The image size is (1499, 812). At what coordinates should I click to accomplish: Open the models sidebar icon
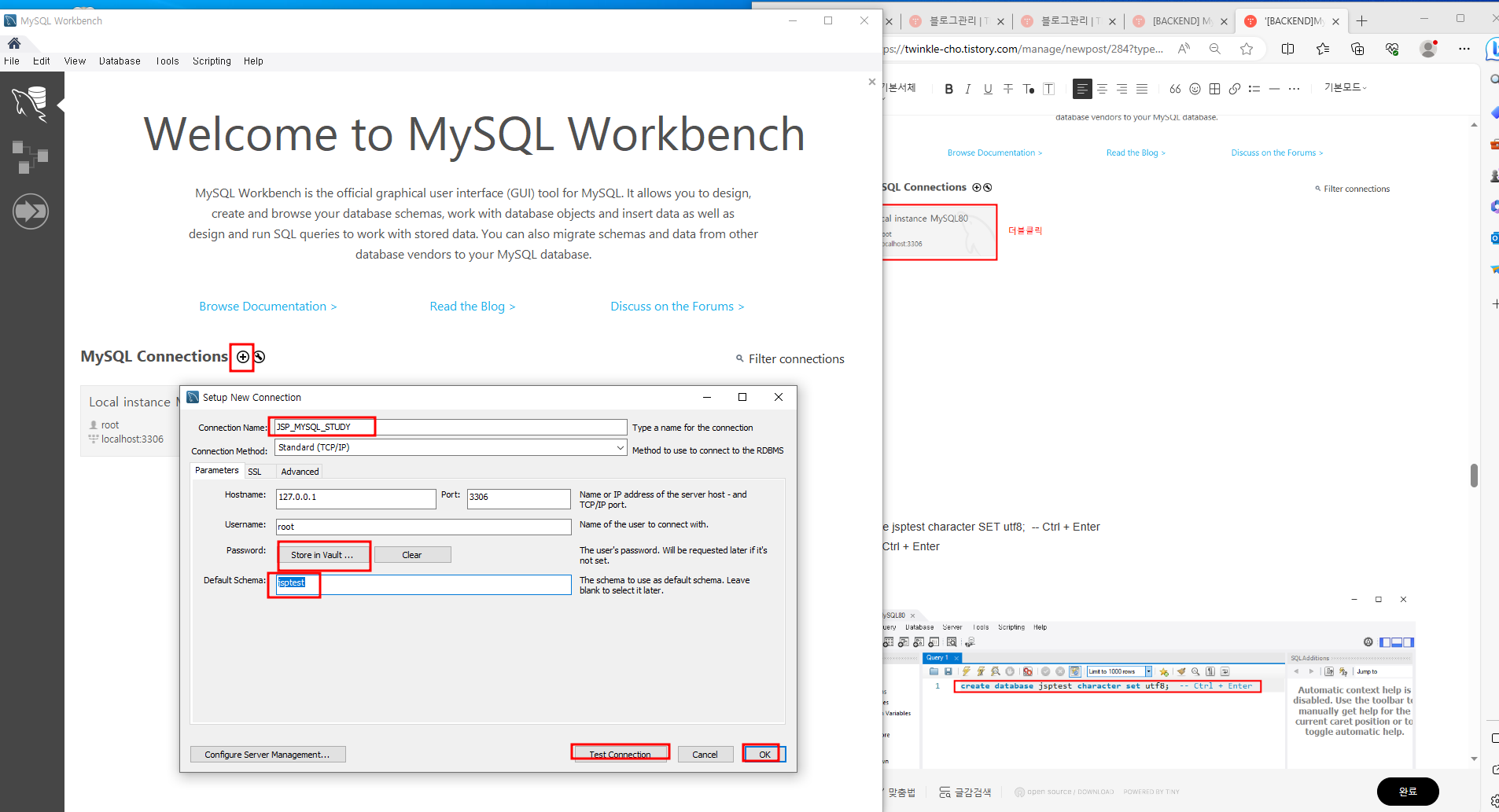30,157
